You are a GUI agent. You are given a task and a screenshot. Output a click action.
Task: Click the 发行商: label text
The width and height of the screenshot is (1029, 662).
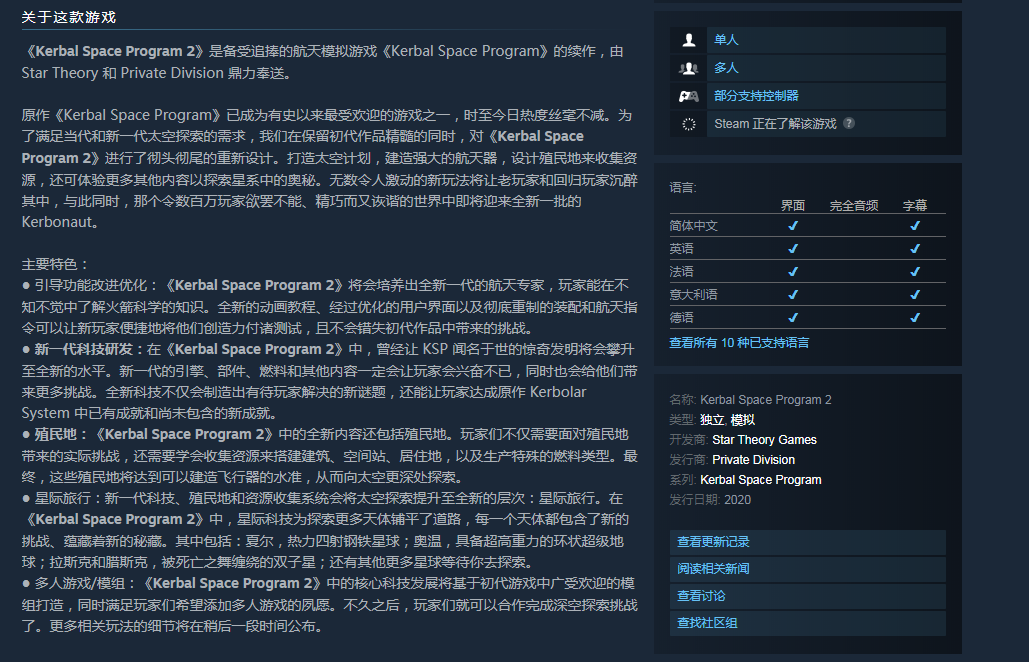688,460
